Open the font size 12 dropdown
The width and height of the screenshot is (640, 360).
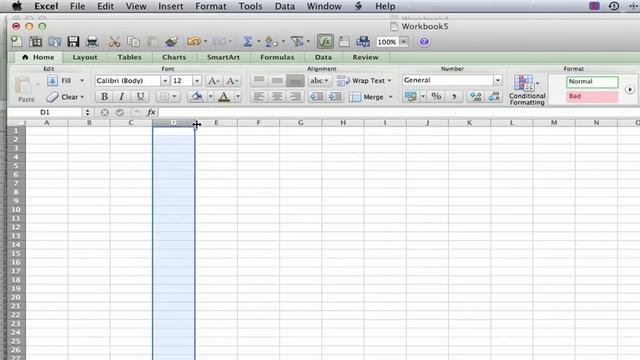pos(197,81)
